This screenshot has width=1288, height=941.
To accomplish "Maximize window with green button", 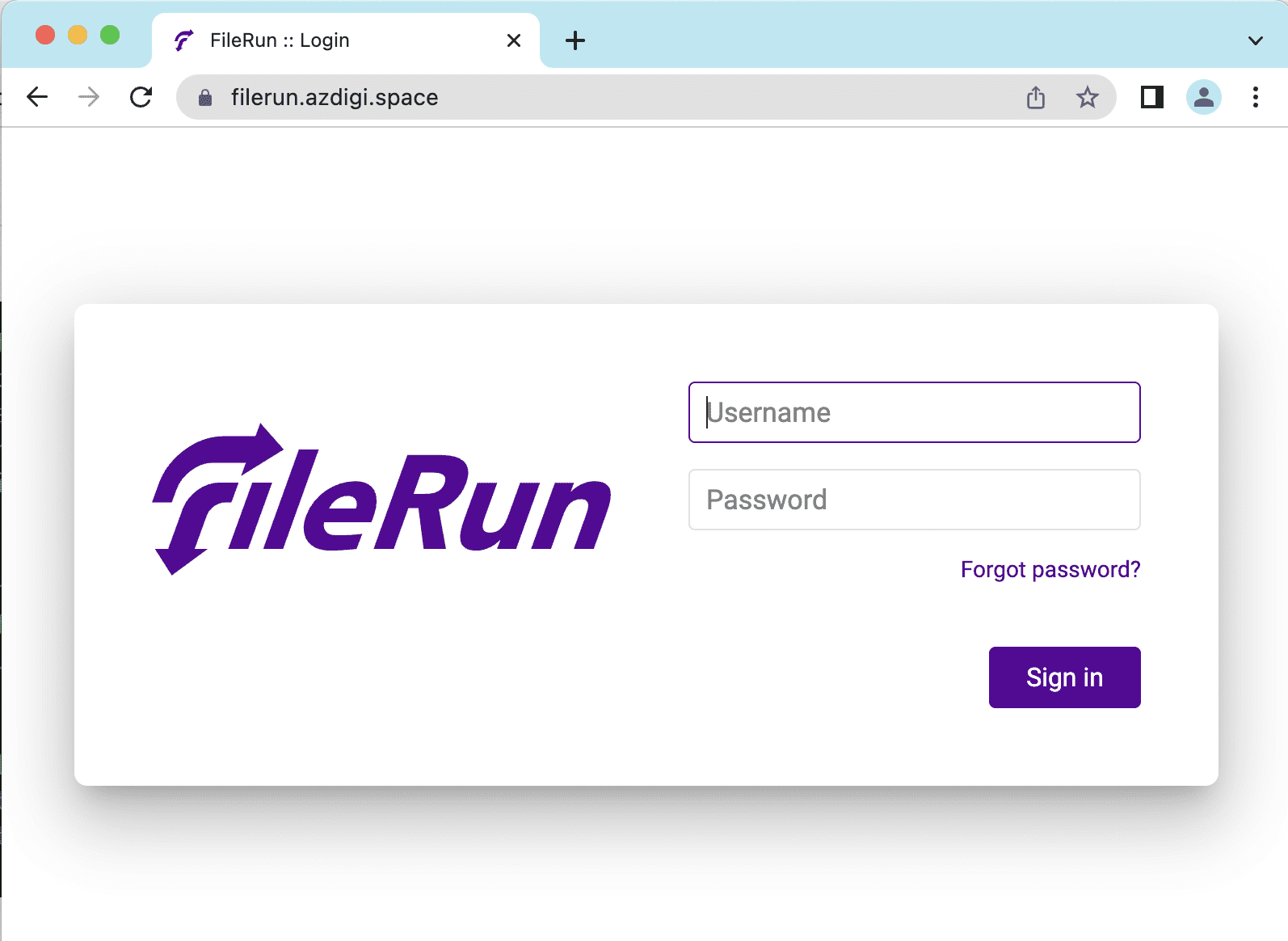I will (110, 35).
